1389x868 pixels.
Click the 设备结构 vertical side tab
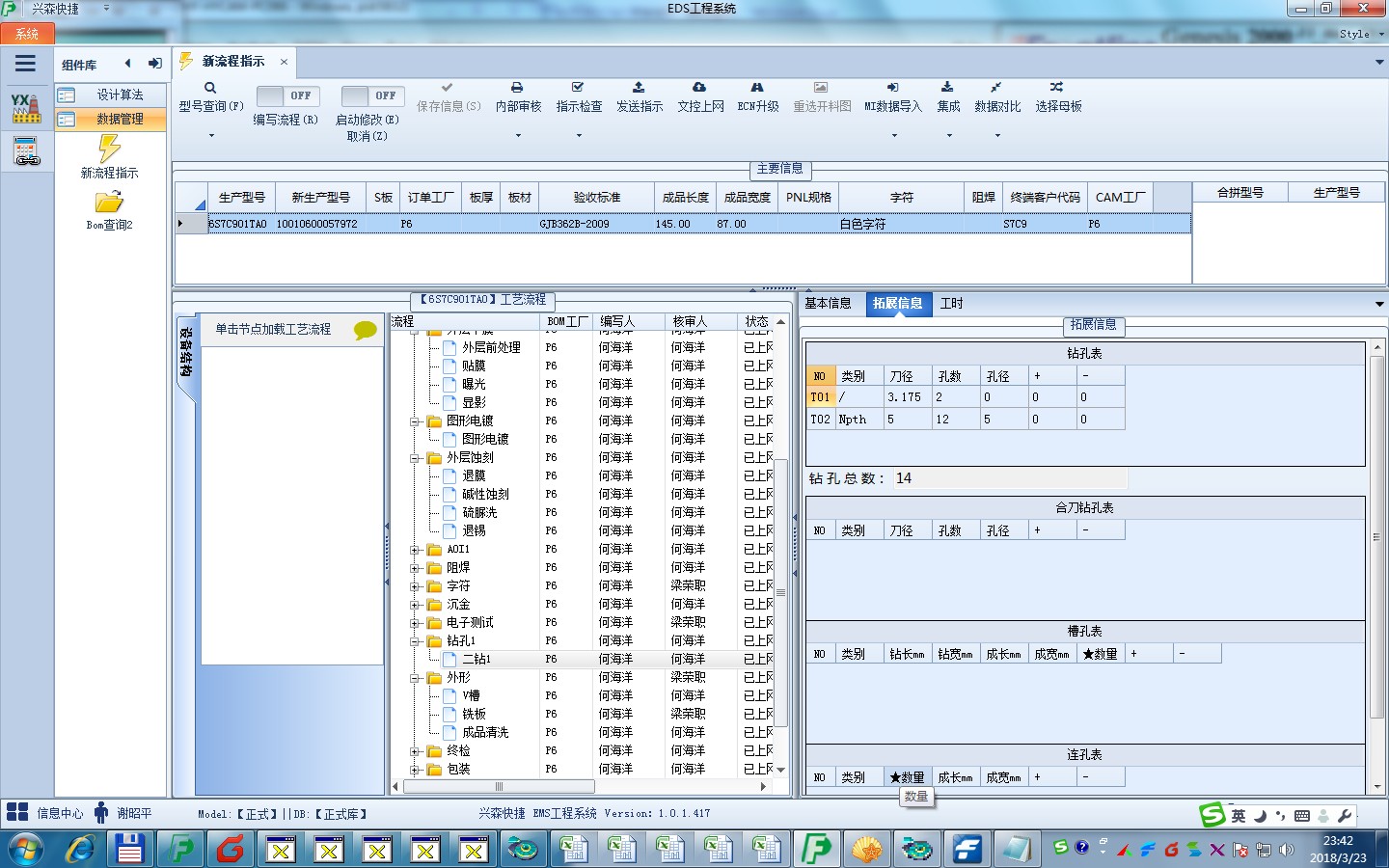point(186,352)
